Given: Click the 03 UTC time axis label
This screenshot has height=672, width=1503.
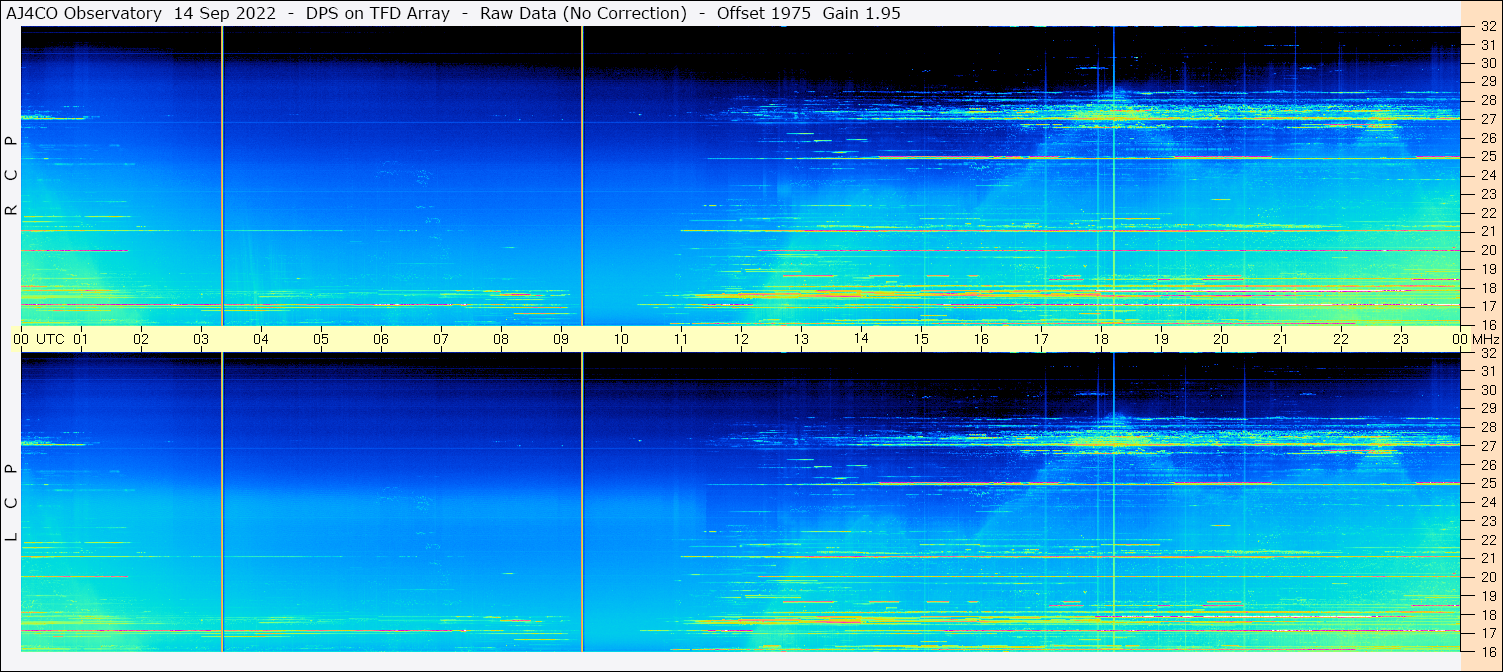Looking at the screenshot, I should 201,339.
